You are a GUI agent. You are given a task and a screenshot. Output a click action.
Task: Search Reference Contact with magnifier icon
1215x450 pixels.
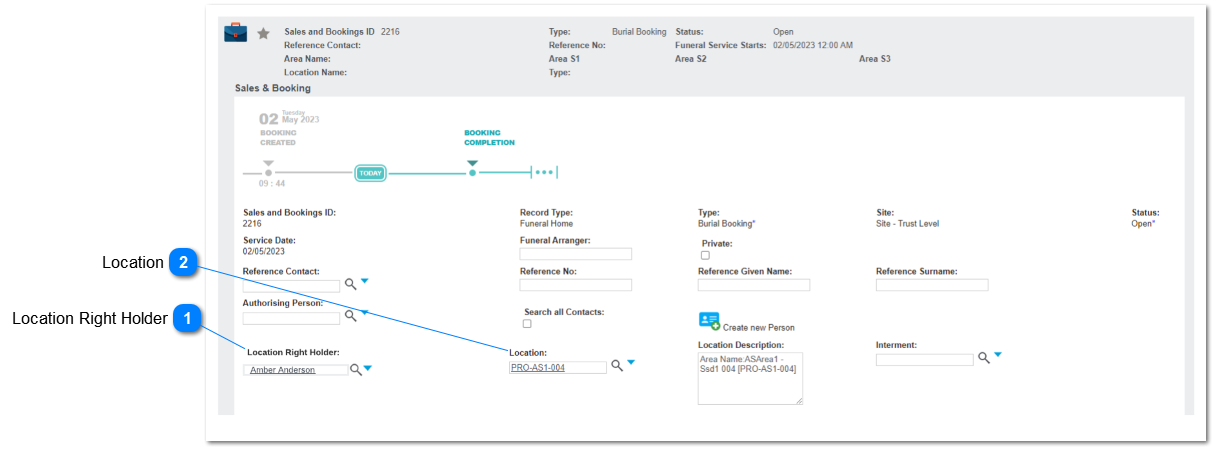point(351,284)
